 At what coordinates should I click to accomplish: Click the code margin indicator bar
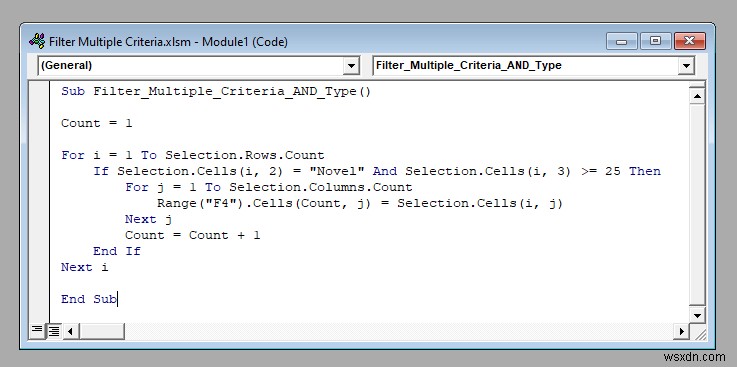point(39,202)
